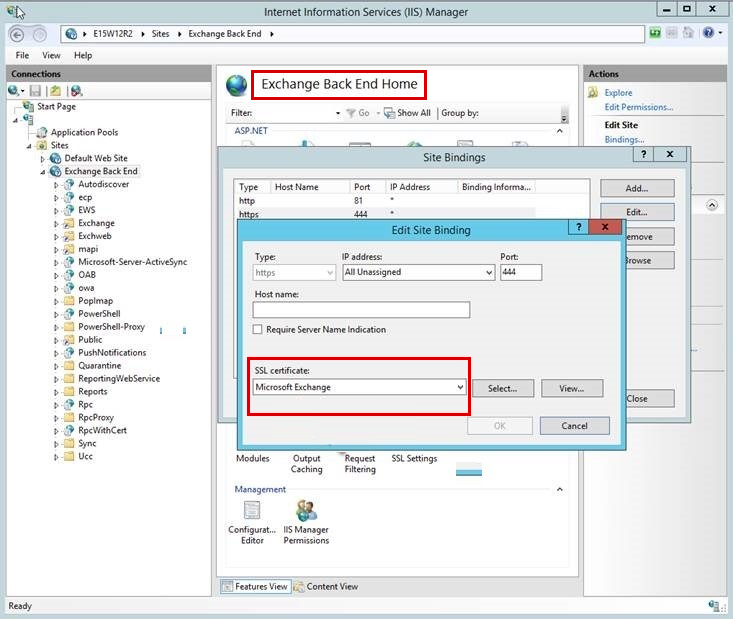Image resolution: width=733 pixels, height=619 pixels.
Task: Click Cancel in Edit Site Binding dialog
Action: 575,426
